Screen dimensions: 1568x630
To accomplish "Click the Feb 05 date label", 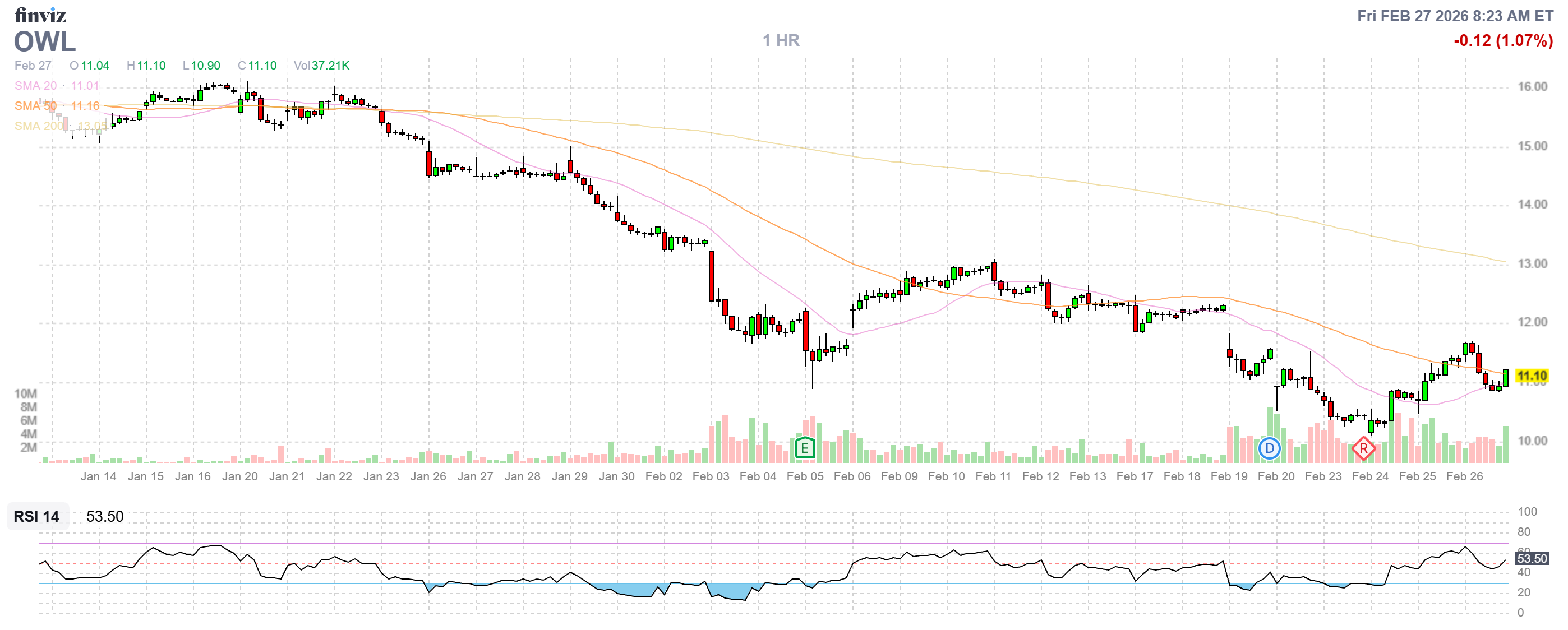I will (x=805, y=476).
